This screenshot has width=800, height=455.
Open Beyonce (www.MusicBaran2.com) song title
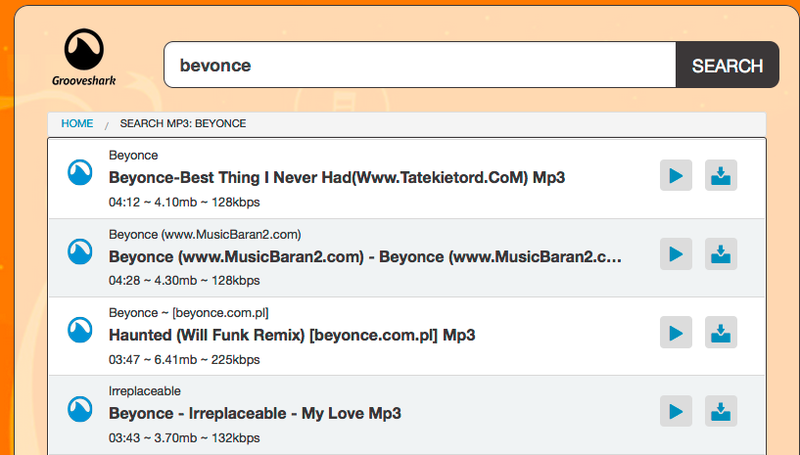click(365, 257)
